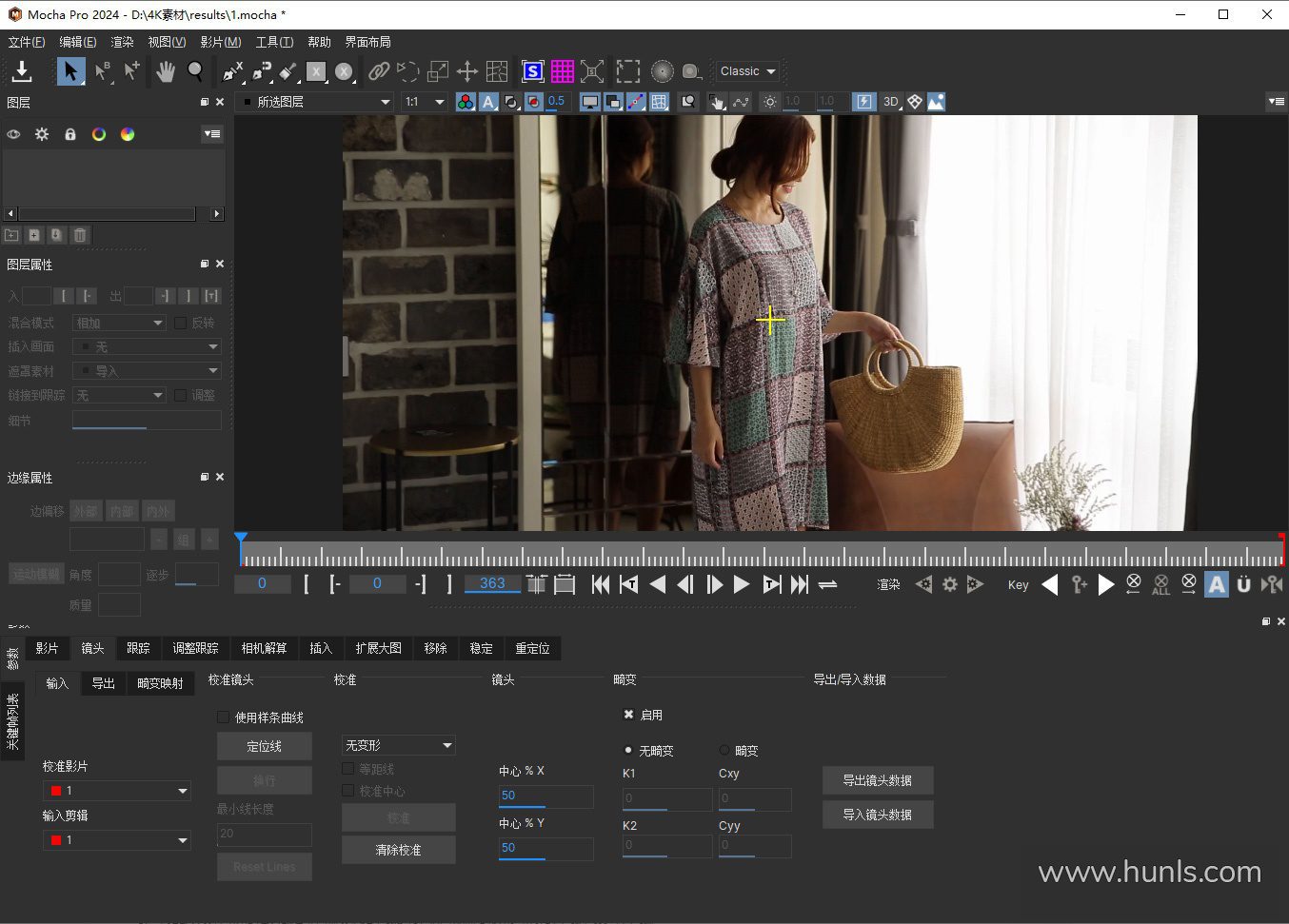The image size is (1289, 924).
Task: Click the 导出镜头数据 button
Action: [877, 780]
